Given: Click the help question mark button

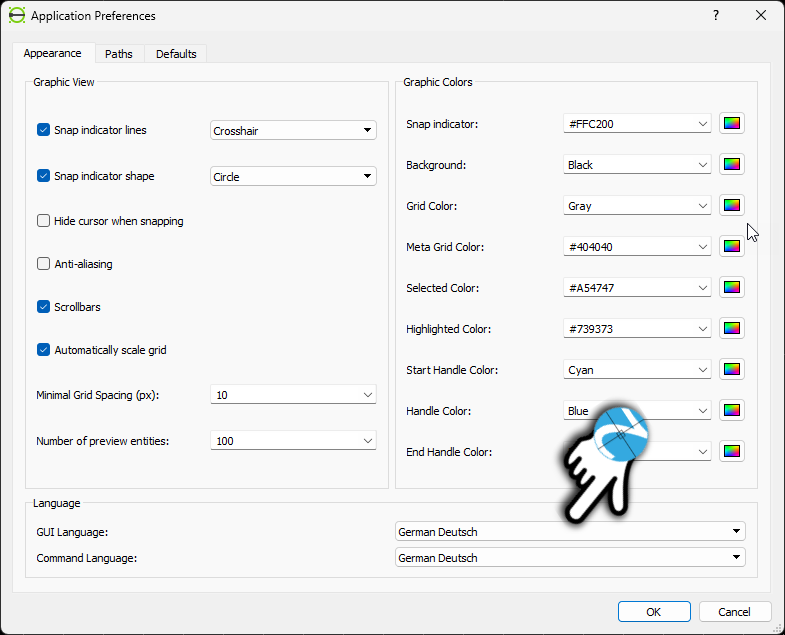Looking at the screenshot, I should point(716,16).
